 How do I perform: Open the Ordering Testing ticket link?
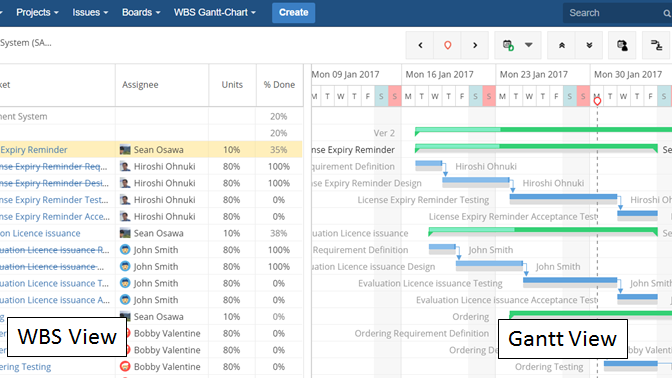click(x=26, y=367)
